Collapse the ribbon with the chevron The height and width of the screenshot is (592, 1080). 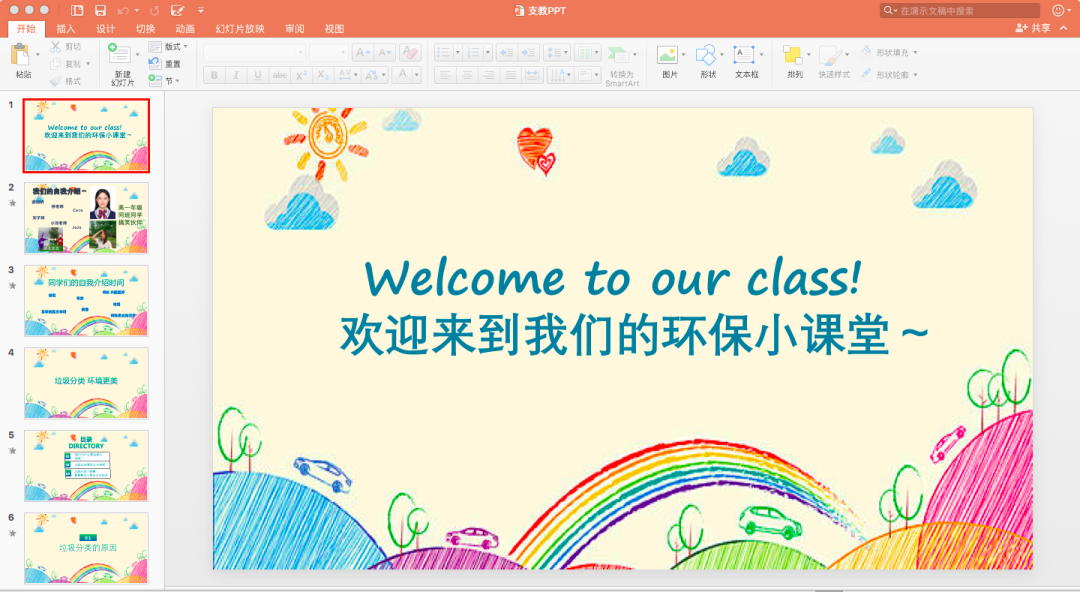point(1063,28)
